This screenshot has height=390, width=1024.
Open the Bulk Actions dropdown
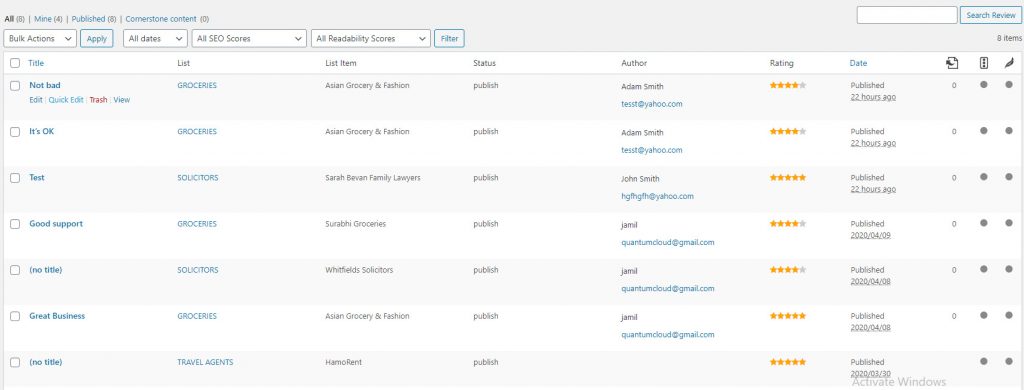point(40,39)
